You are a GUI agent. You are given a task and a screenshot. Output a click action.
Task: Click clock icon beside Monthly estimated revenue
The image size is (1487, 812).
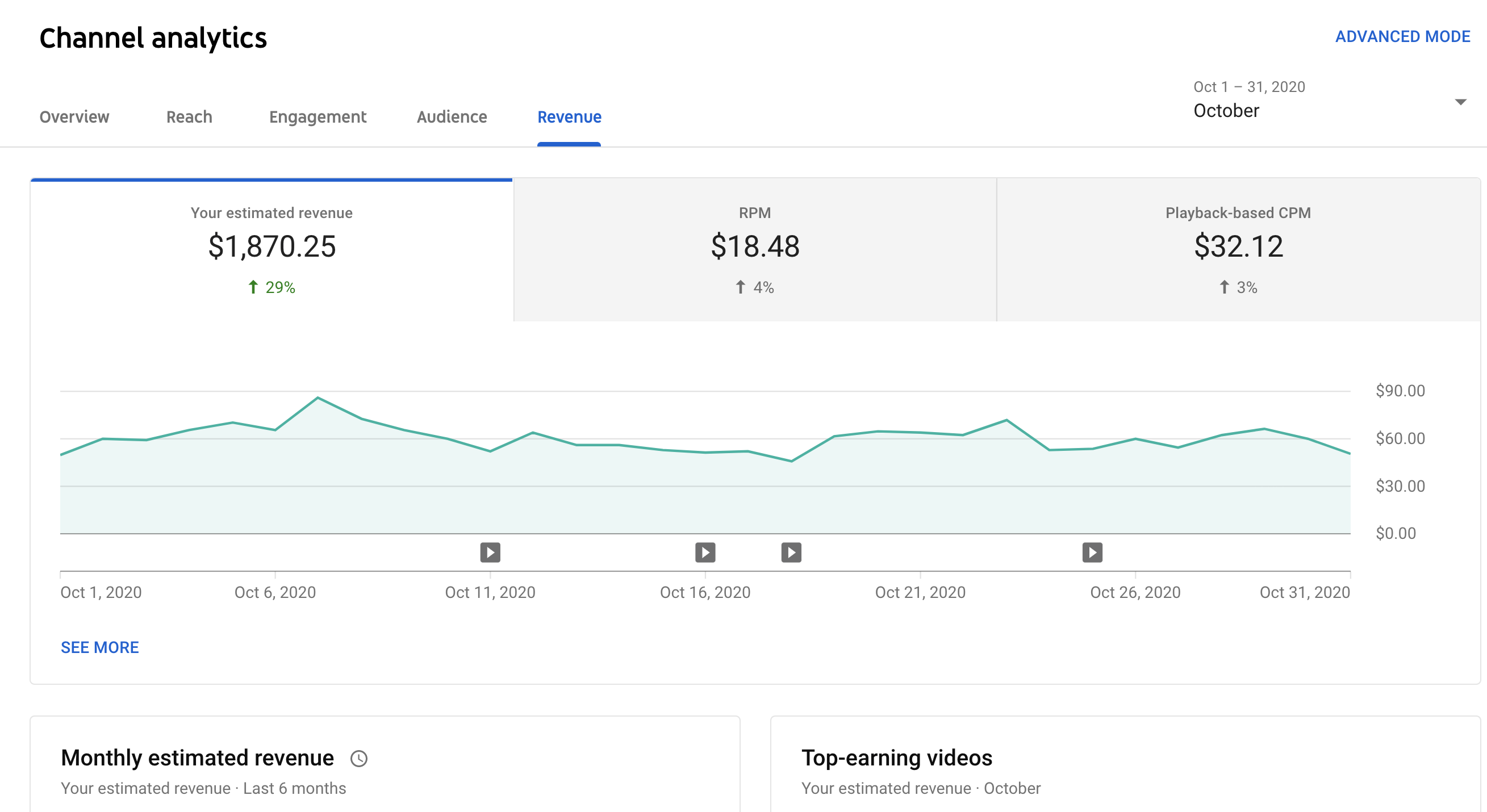pyautogui.click(x=359, y=758)
